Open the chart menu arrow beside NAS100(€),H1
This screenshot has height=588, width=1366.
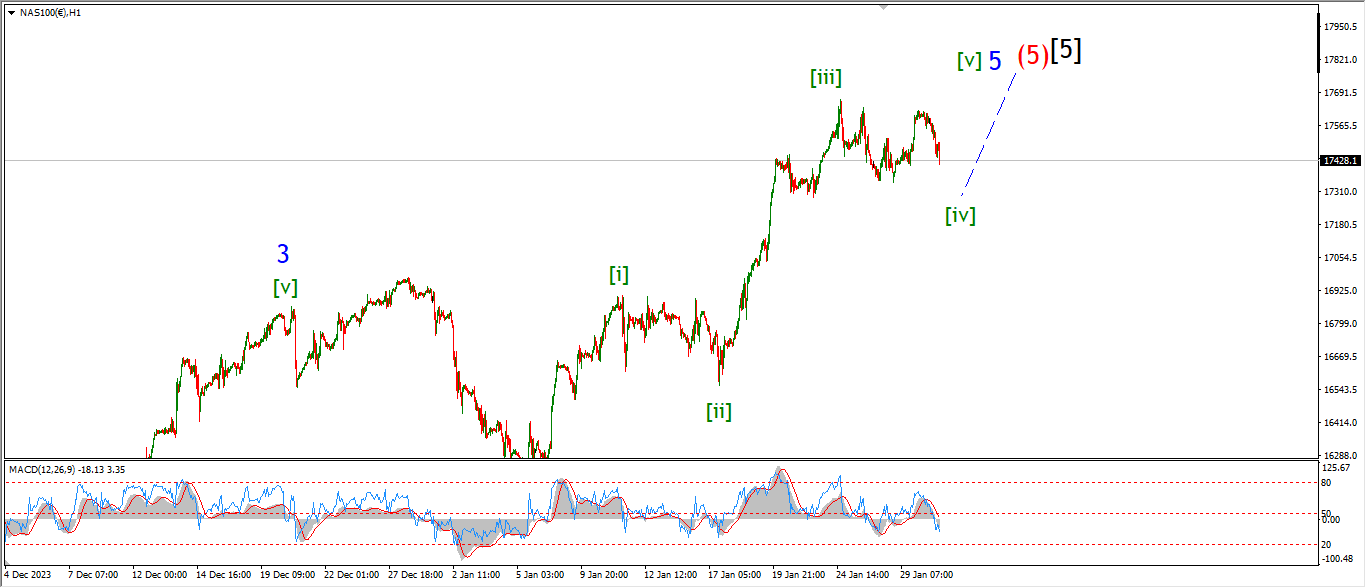click(x=11, y=13)
